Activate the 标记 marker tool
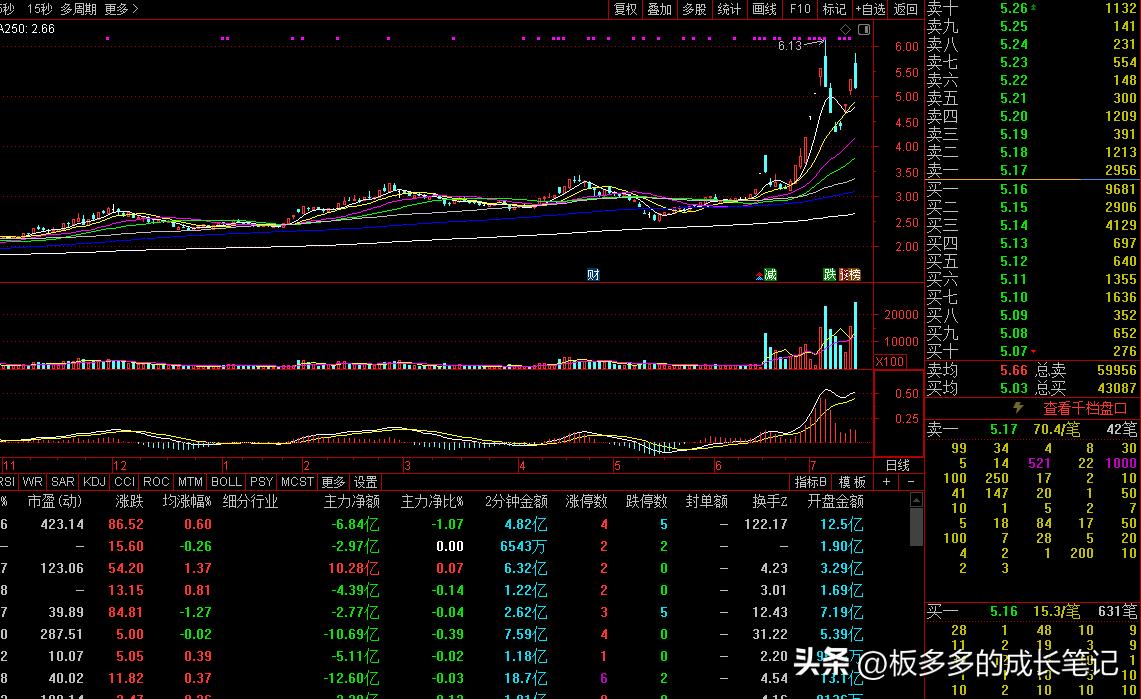 pos(834,9)
